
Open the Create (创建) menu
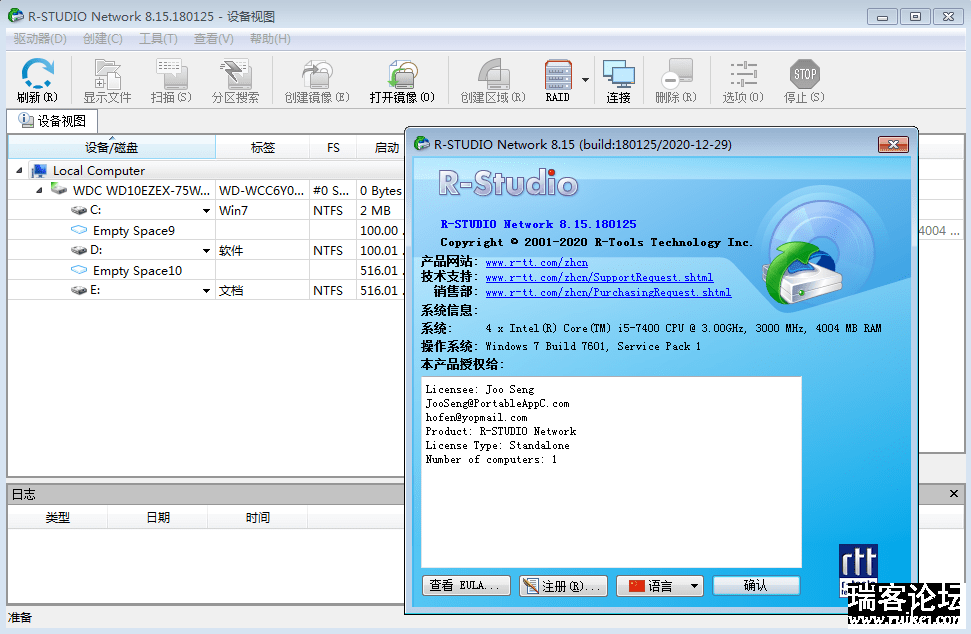(x=102, y=38)
